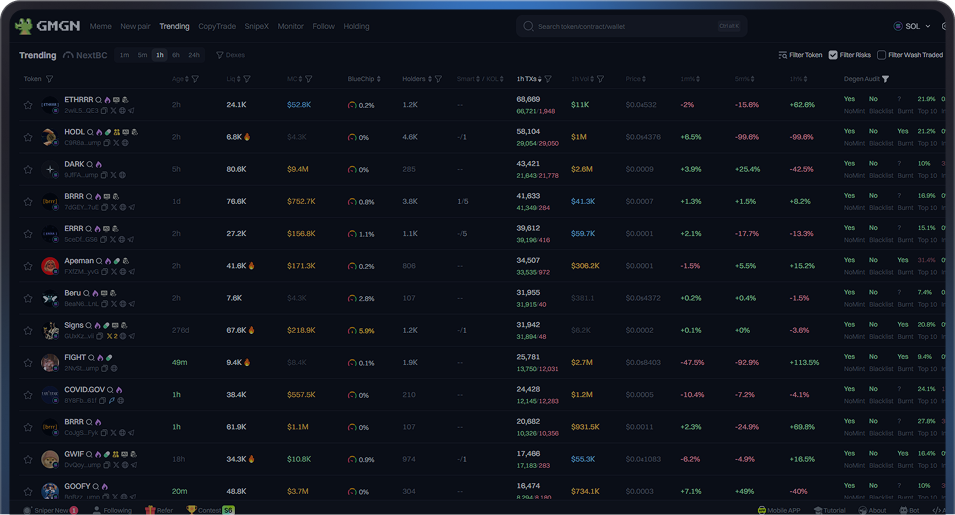Open the Dexes filter

pos(230,55)
